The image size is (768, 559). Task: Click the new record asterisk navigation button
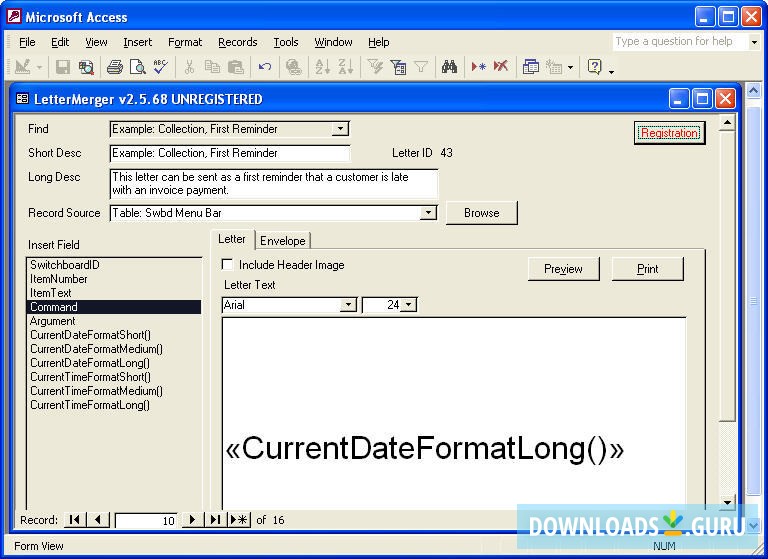(239, 519)
